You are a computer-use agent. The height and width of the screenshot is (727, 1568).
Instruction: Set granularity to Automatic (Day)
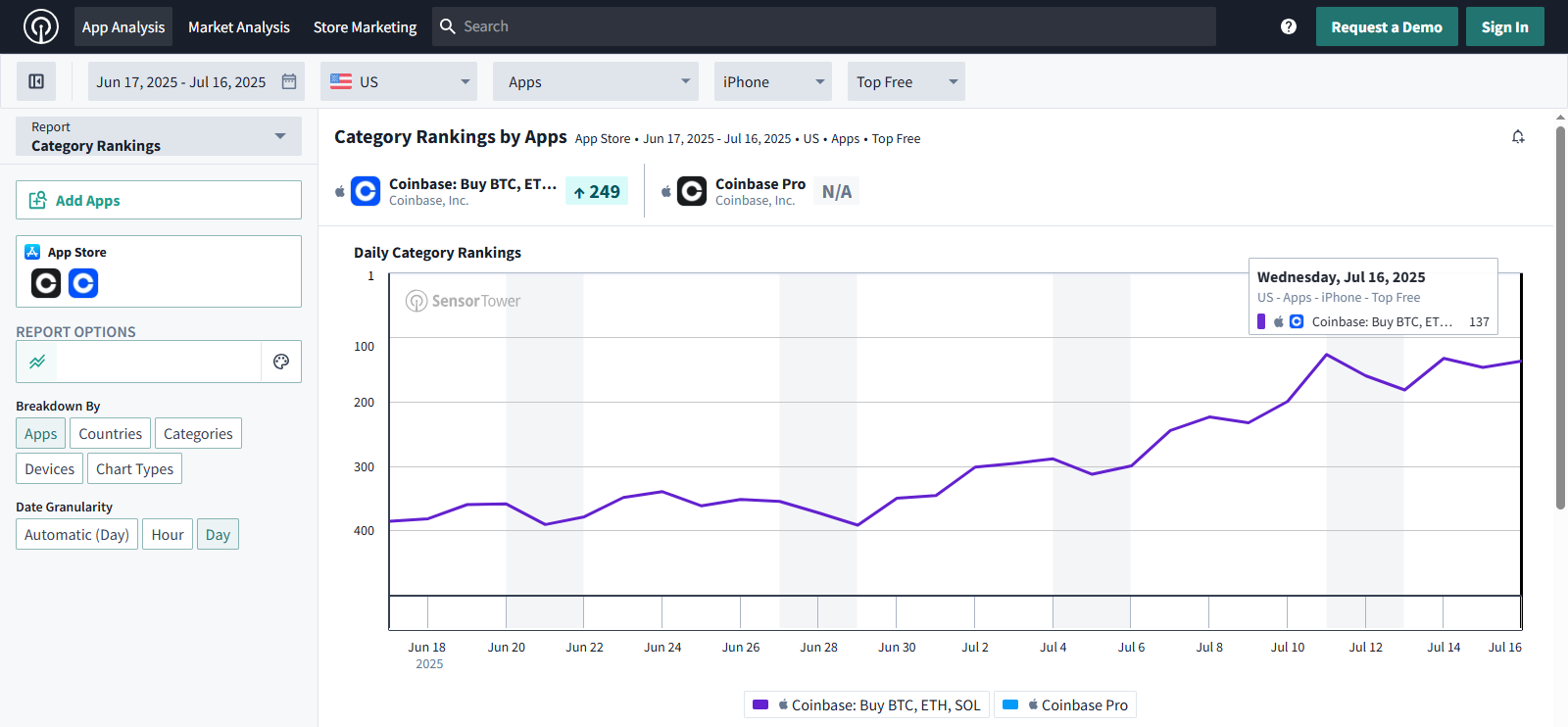[76, 534]
